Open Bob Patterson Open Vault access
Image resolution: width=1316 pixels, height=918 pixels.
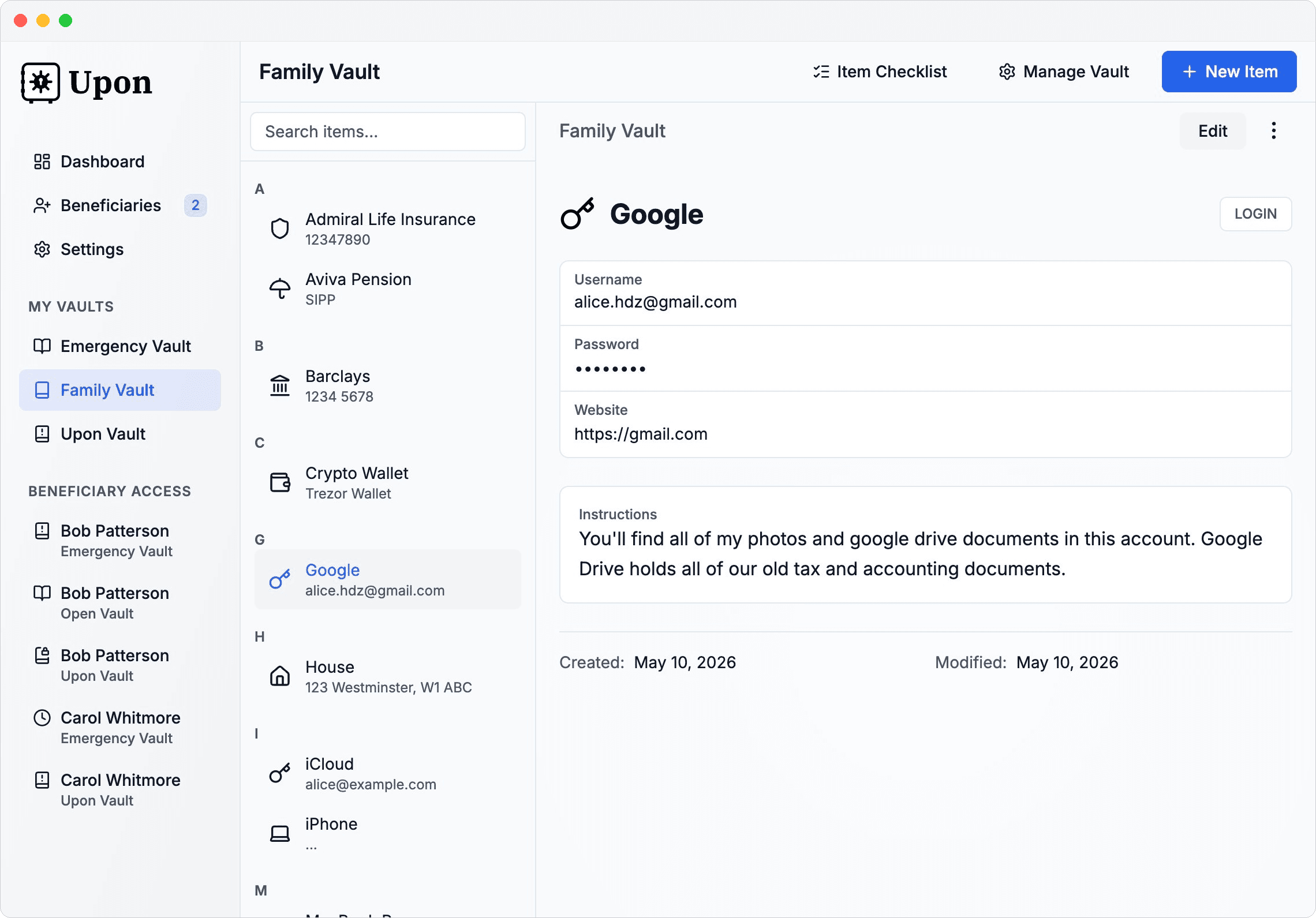click(x=120, y=603)
